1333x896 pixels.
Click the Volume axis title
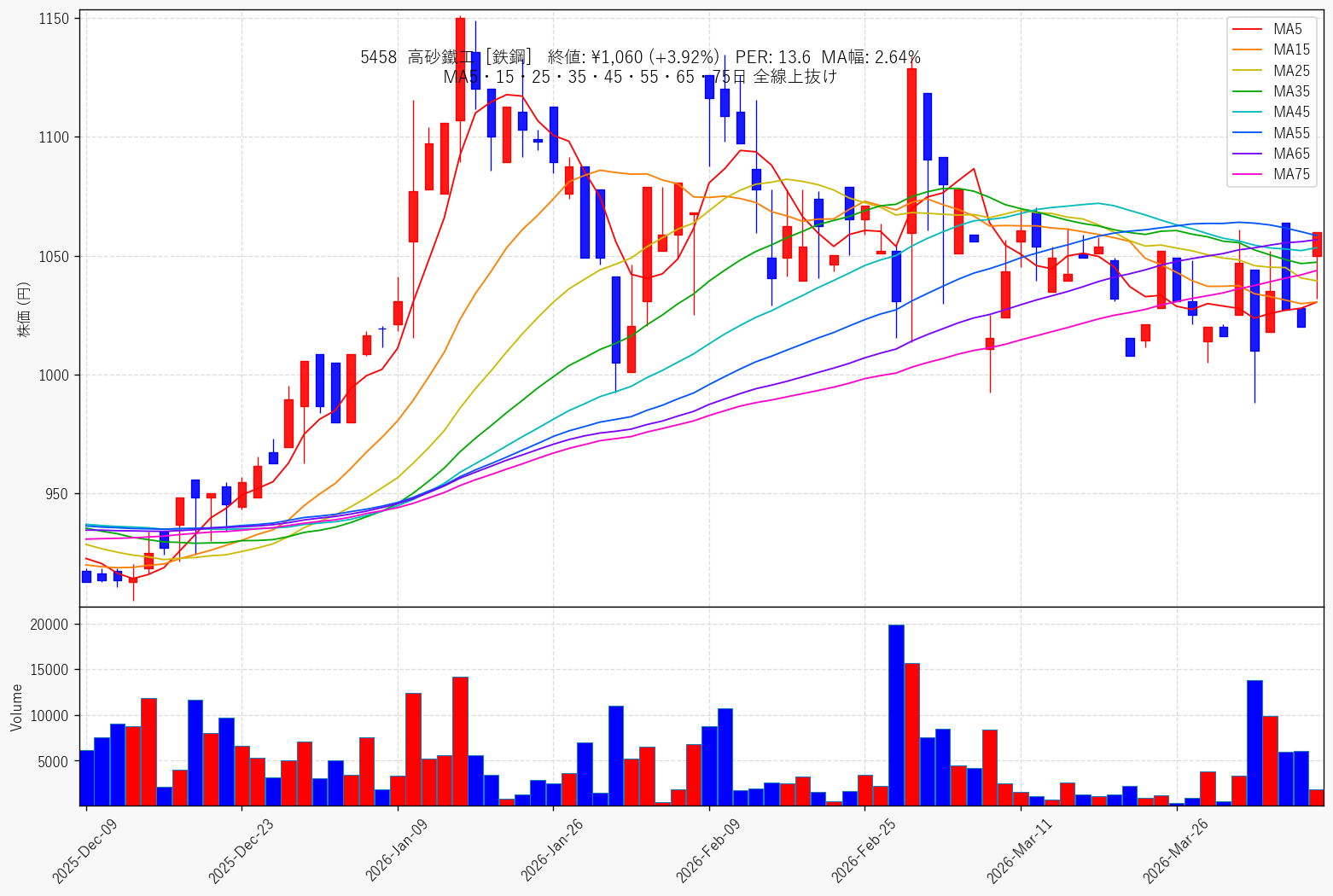[x=16, y=707]
